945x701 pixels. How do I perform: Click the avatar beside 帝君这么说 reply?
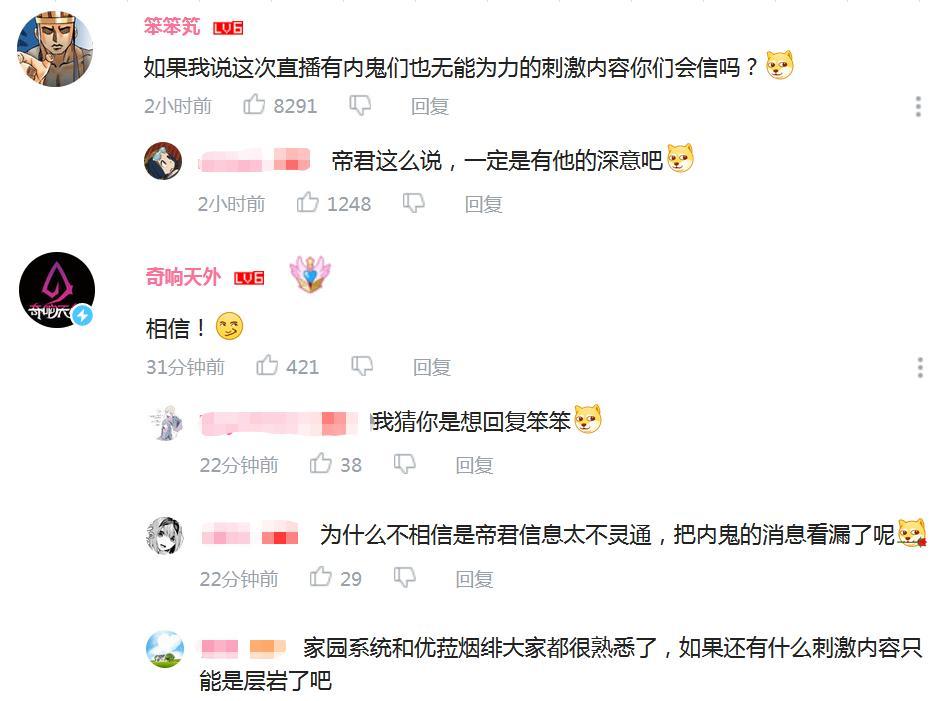point(163,161)
